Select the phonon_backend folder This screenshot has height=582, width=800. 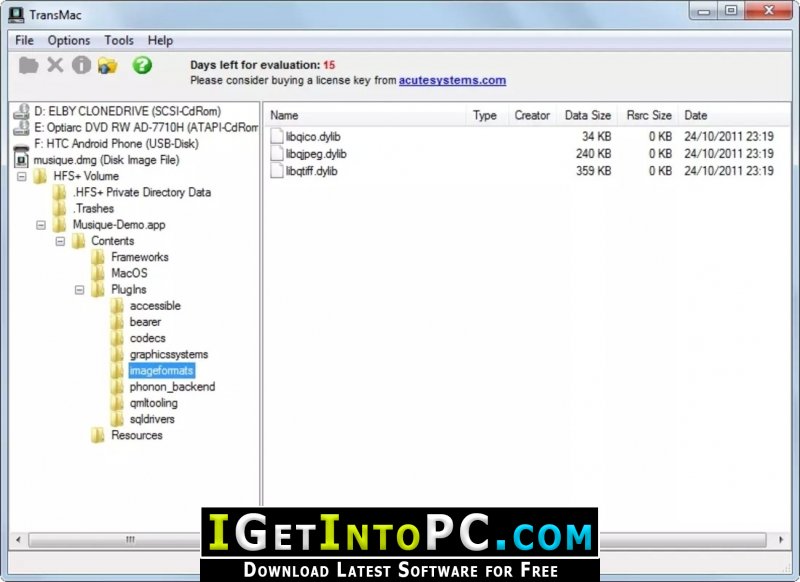(172, 387)
